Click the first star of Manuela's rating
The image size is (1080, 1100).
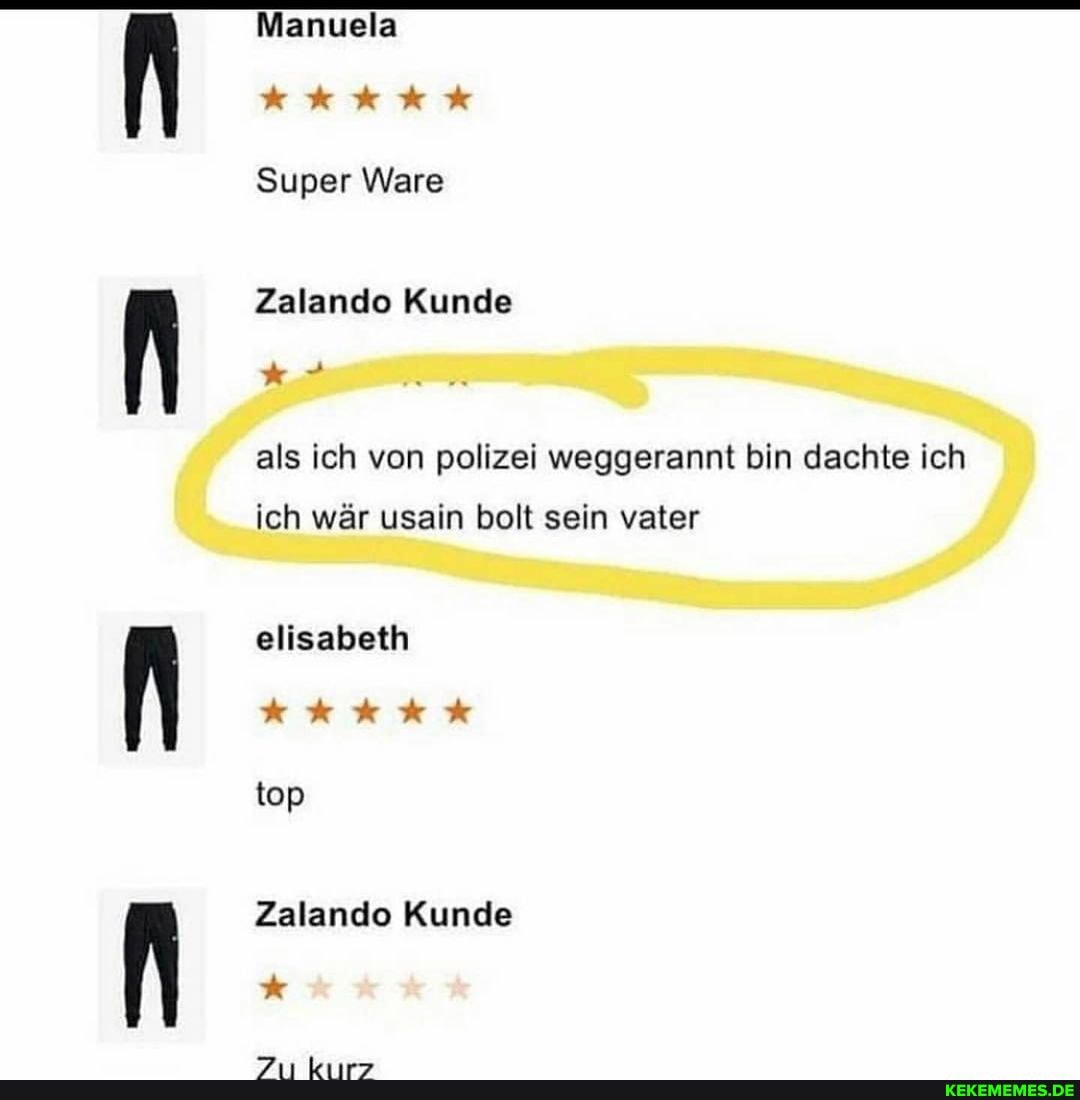point(273,98)
